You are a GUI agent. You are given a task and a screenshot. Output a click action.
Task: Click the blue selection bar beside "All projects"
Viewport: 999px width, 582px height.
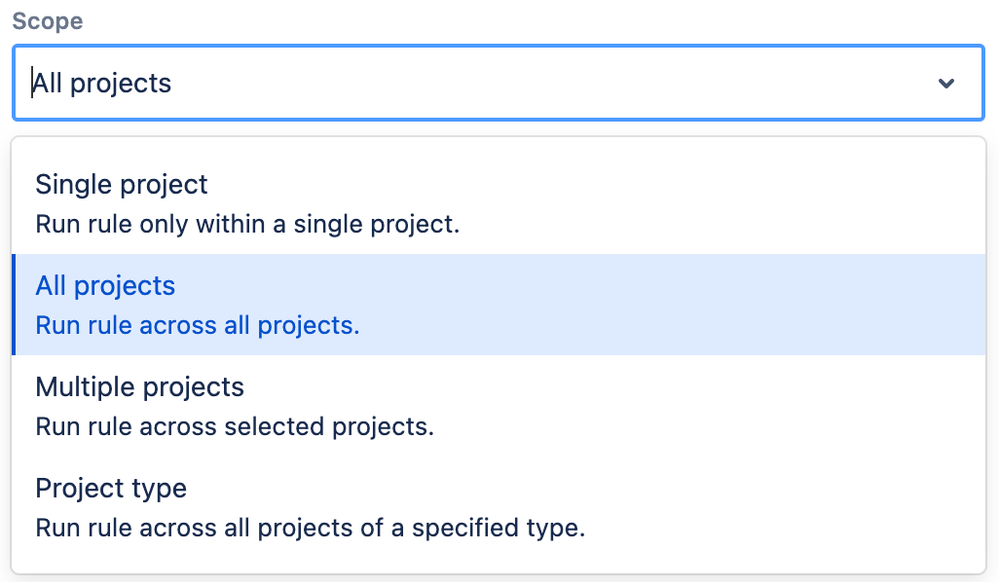pyautogui.click(x=14, y=304)
